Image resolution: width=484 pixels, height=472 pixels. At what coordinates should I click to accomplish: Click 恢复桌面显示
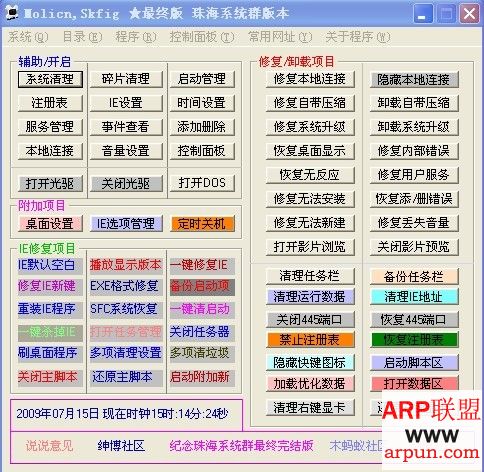pos(310,151)
